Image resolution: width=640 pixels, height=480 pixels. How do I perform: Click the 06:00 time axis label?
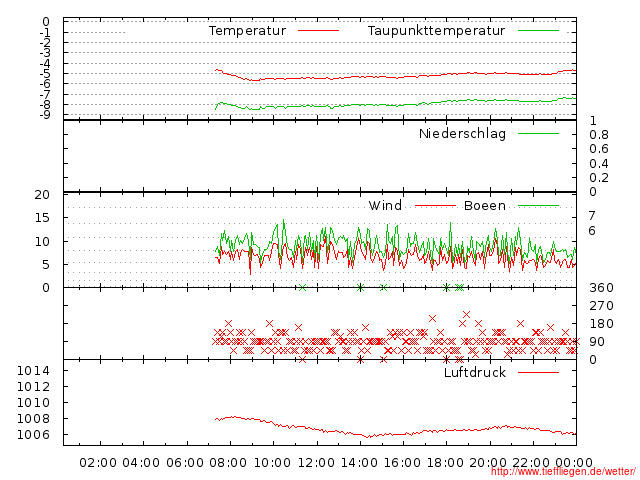click(x=184, y=463)
